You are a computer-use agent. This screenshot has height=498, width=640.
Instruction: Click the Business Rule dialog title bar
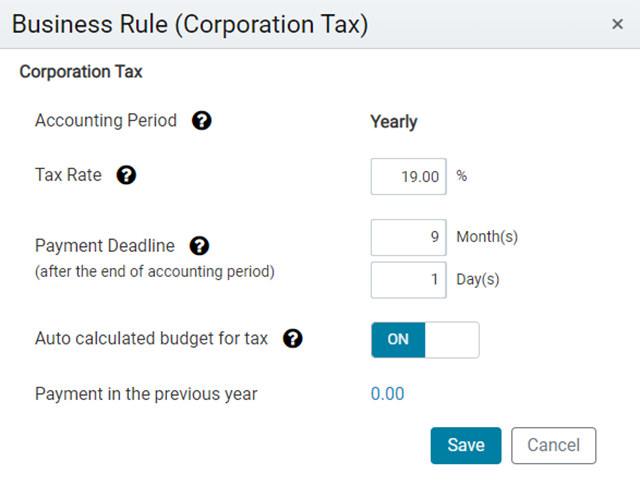pyautogui.click(x=320, y=24)
